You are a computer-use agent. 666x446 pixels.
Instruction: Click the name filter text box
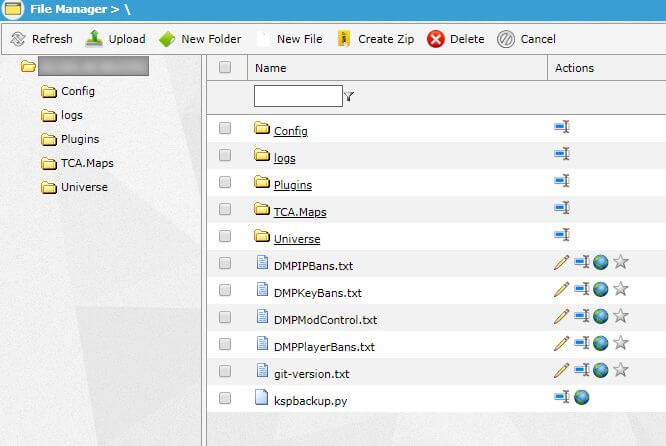(x=297, y=96)
